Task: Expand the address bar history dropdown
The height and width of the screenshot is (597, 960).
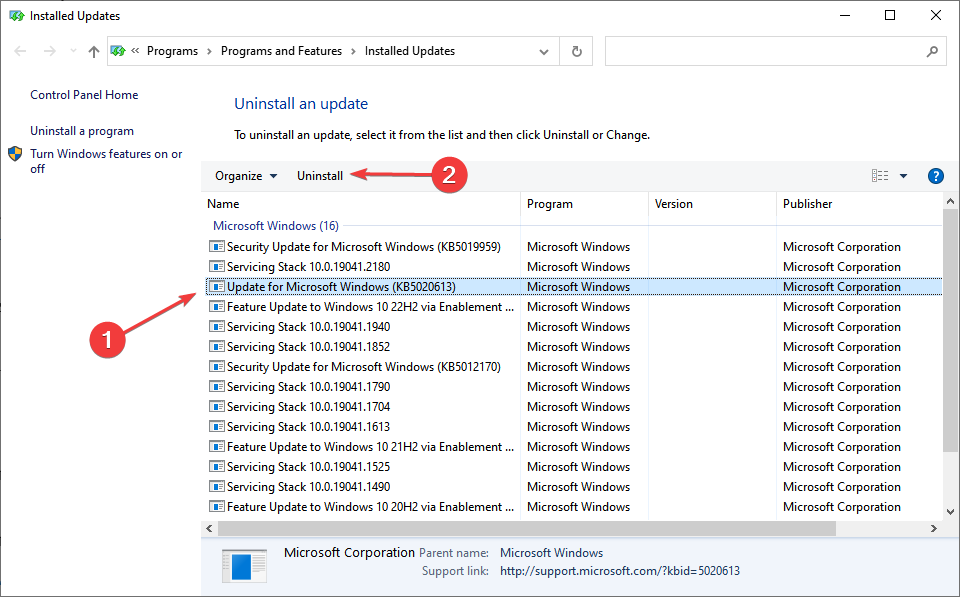Action: pyautogui.click(x=544, y=52)
